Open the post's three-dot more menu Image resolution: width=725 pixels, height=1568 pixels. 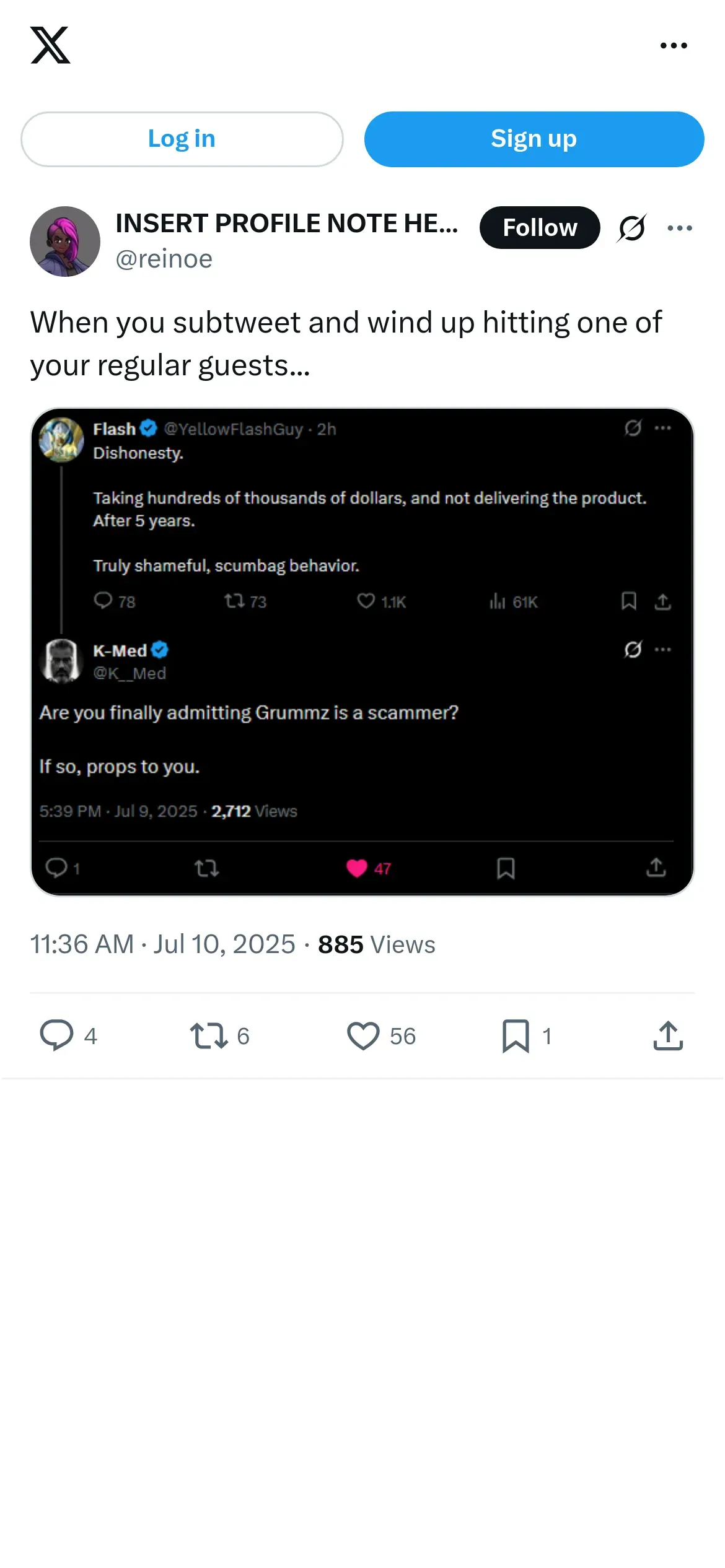pos(680,228)
